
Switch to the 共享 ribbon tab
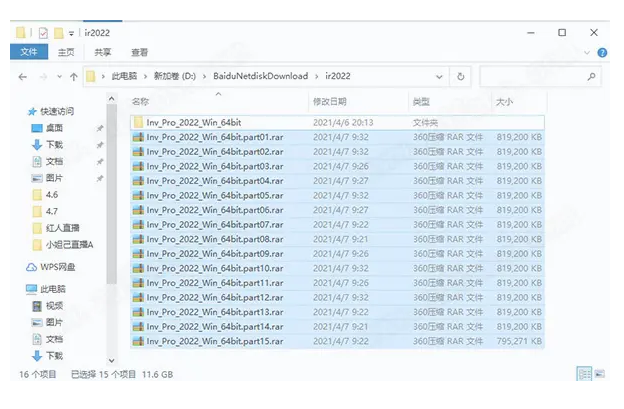(x=103, y=52)
